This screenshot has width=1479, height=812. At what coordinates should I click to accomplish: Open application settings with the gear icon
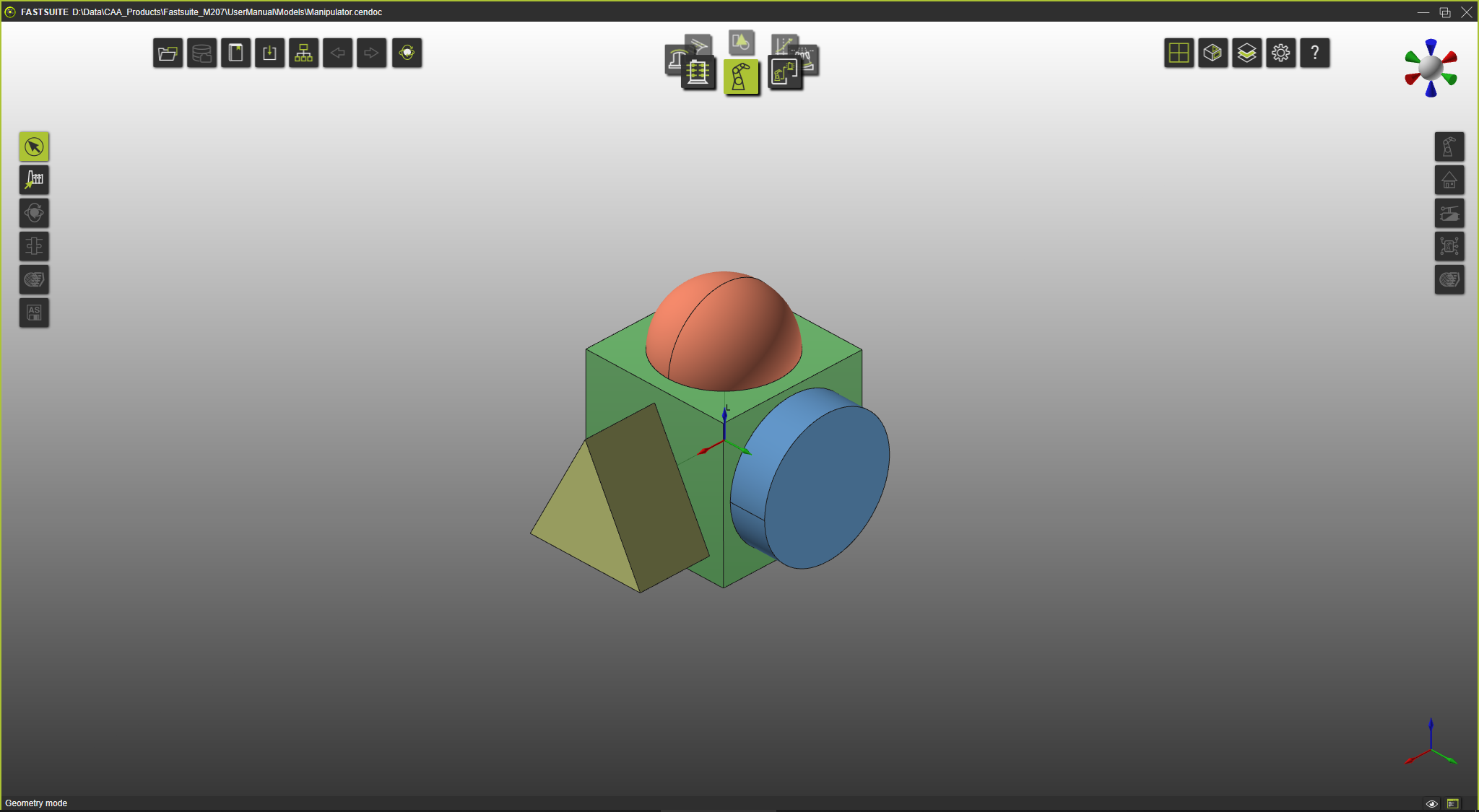(x=1281, y=53)
